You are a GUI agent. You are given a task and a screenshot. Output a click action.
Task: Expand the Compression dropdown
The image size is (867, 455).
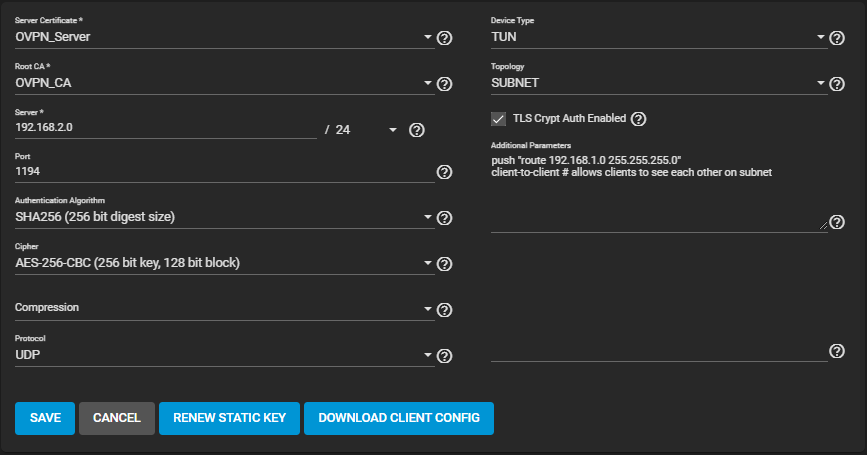pos(224,308)
